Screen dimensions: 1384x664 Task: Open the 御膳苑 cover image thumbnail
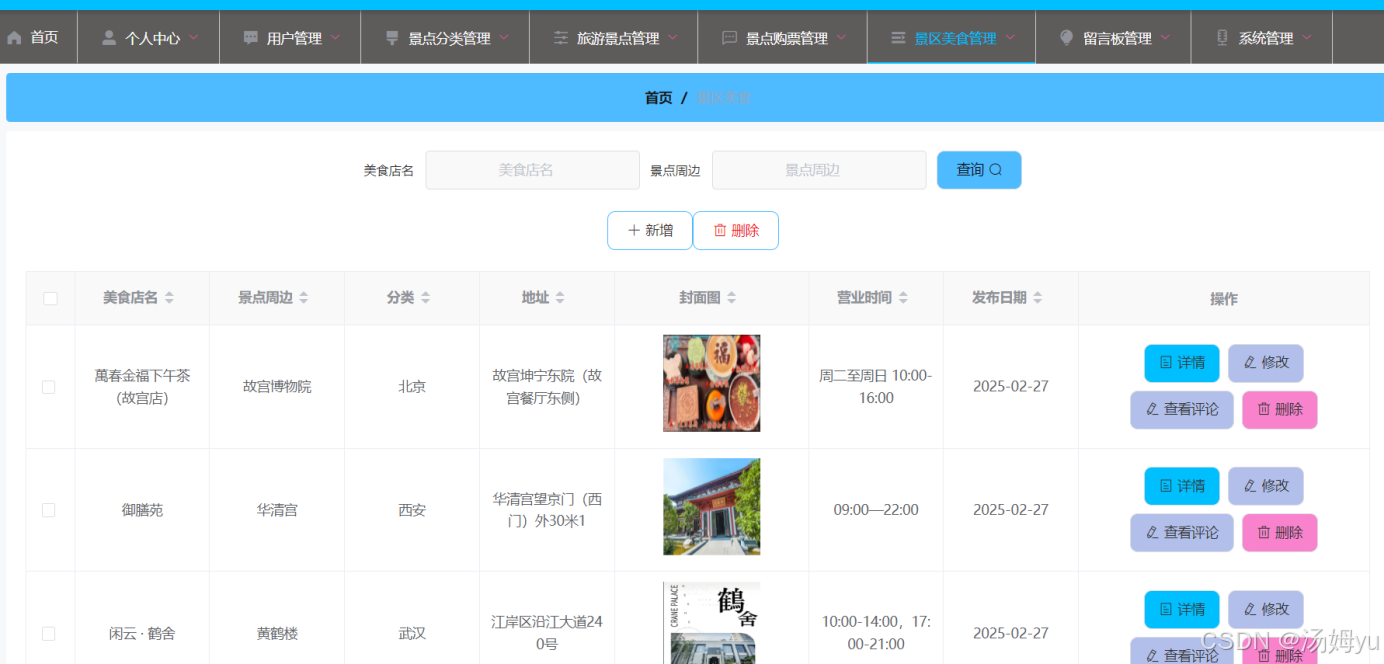[711, 507]
